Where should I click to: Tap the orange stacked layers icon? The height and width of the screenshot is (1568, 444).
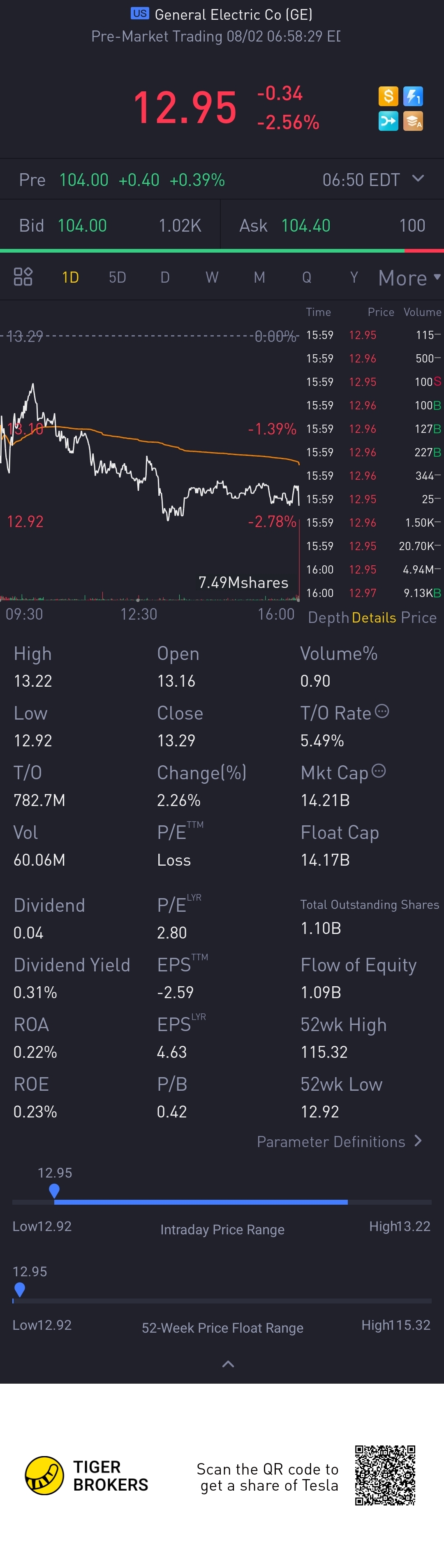click(413, 121)
